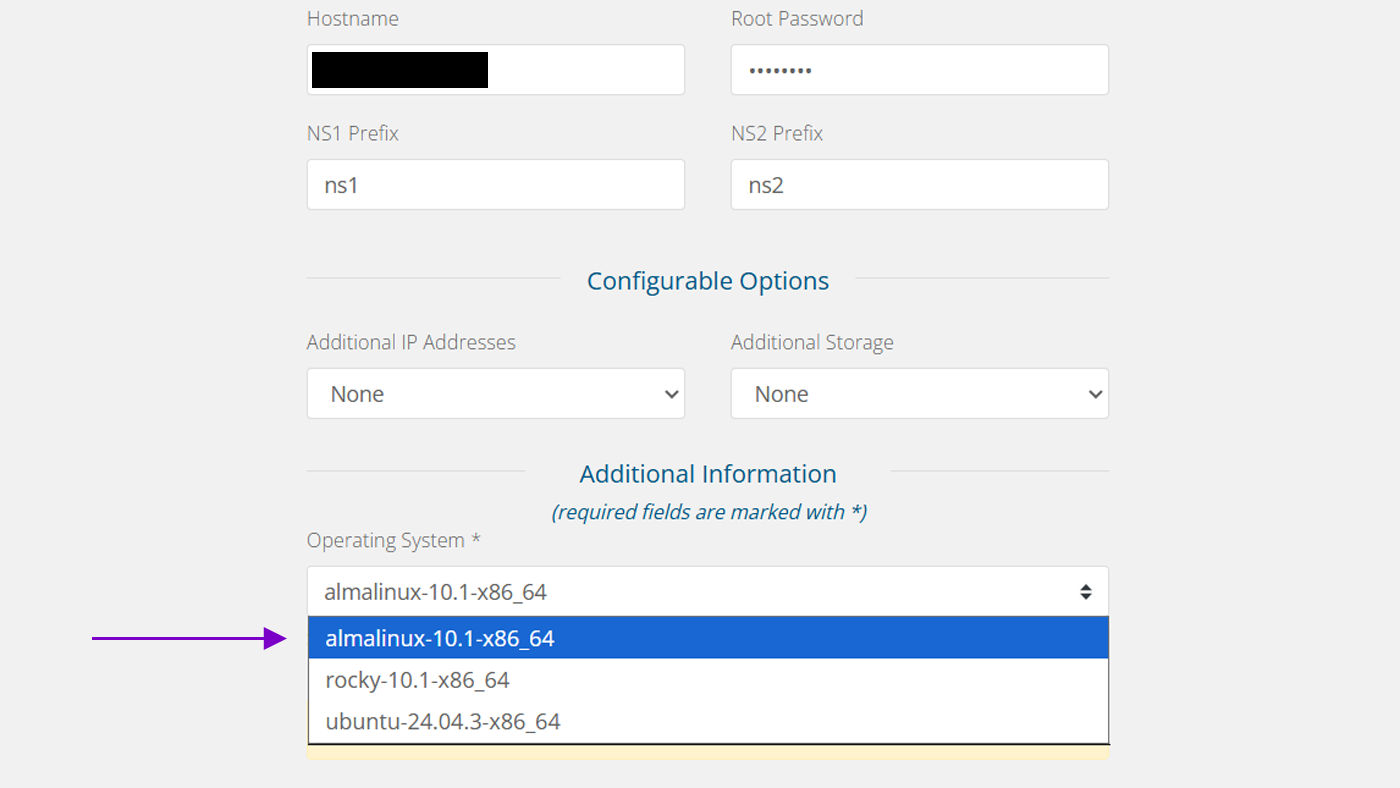This screenshot has width=1400, height=788.
Task: Click the Hostname label
Action: (x=353, y=19)
